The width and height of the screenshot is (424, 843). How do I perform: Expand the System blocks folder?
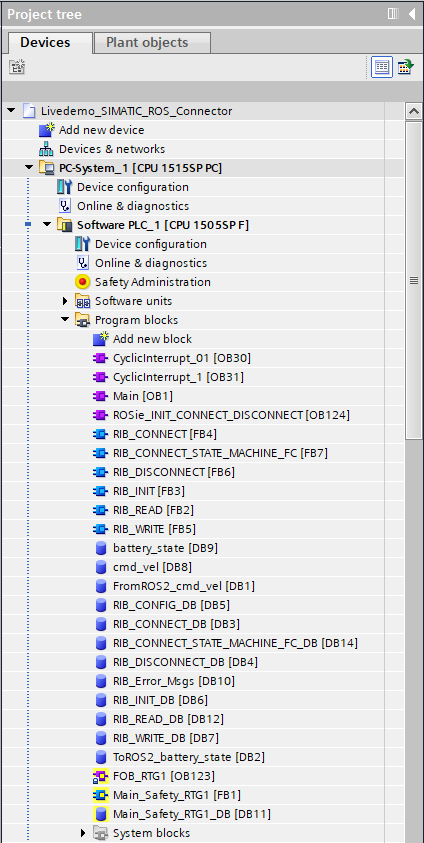[x=83, y=833]
